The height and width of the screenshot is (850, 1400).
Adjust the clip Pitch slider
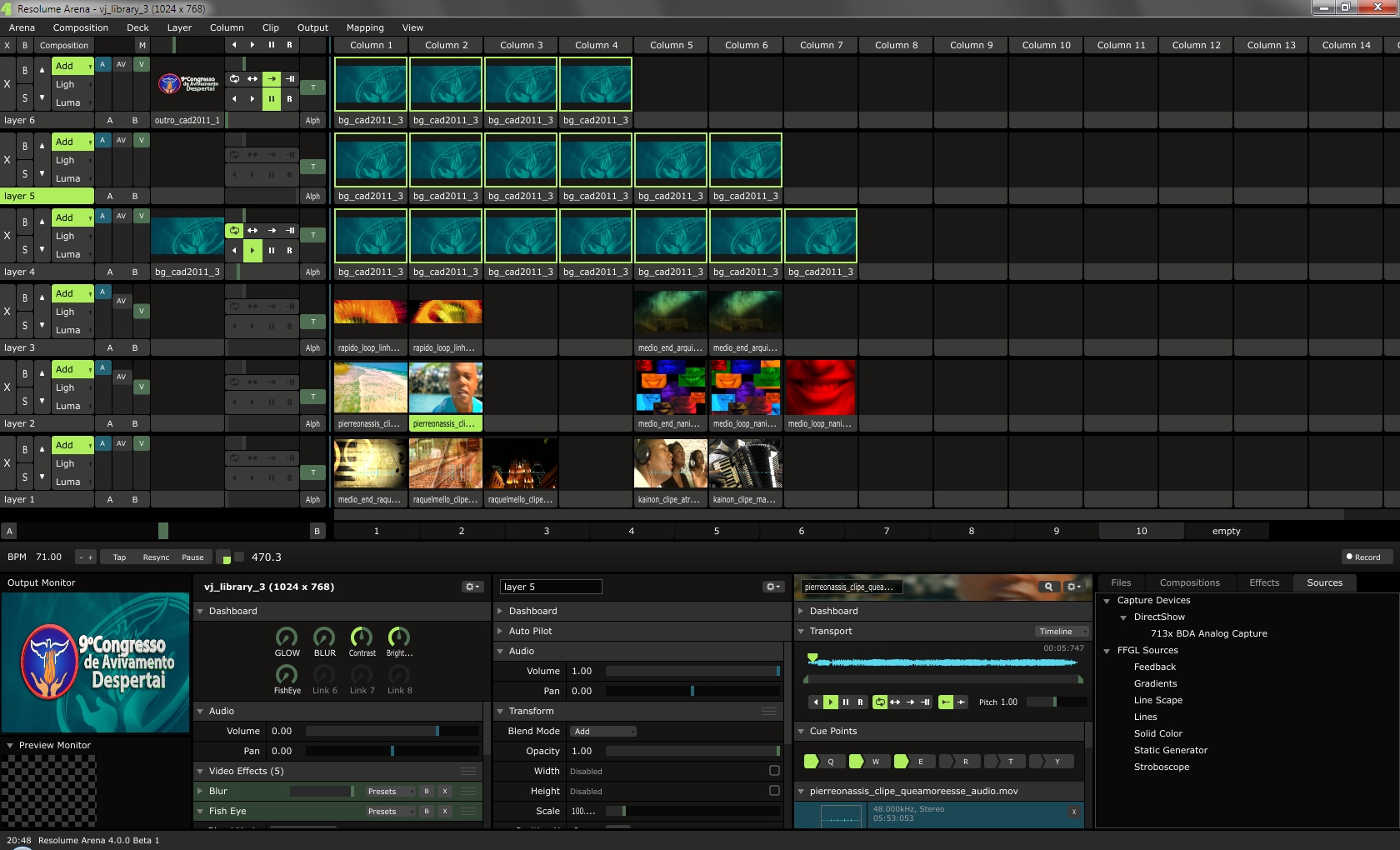point(1056,702)
